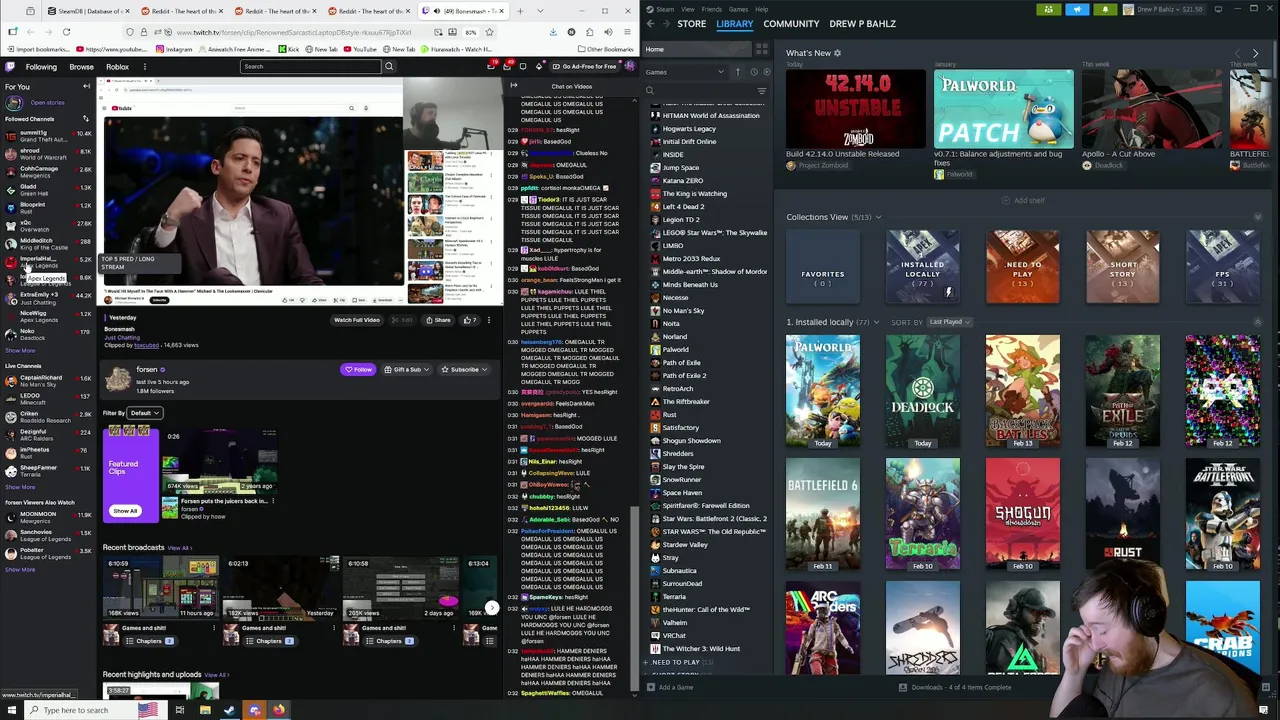Open Sort By Last Played dropdown
This screenshot has width=1280, height=720.
click(x=950, y=322)
